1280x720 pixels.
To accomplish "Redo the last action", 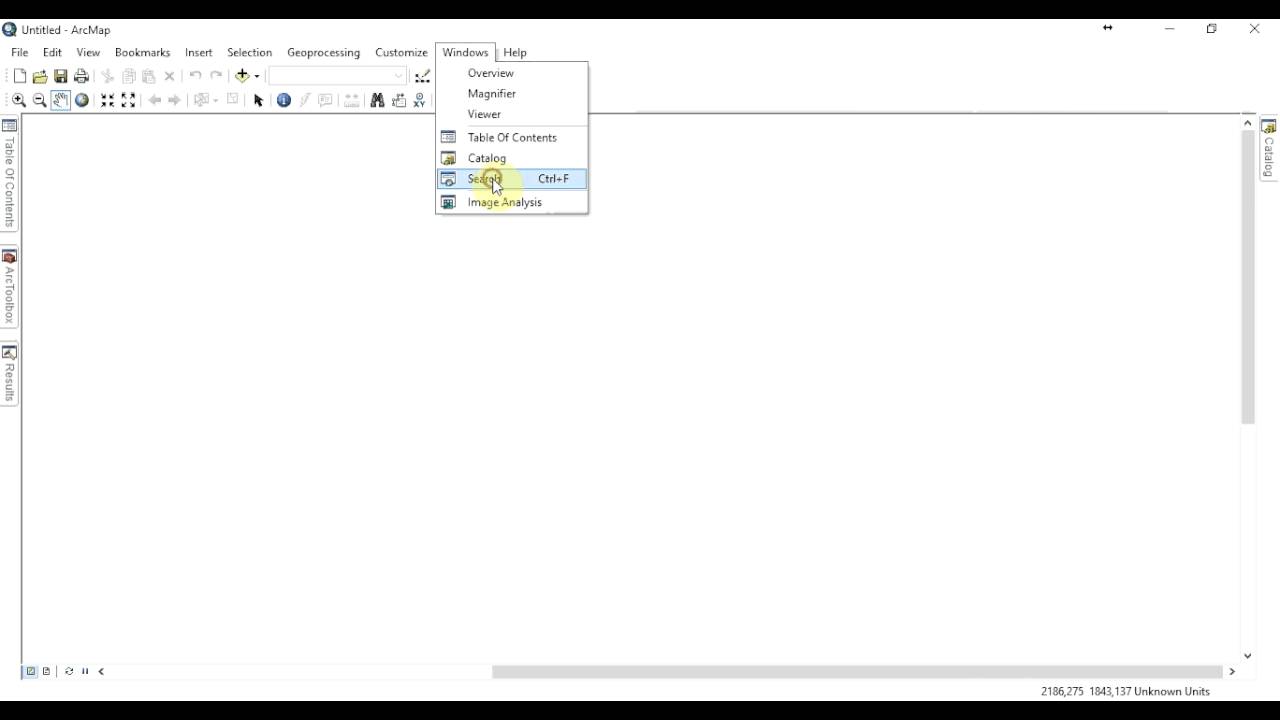I will [216, 76].
